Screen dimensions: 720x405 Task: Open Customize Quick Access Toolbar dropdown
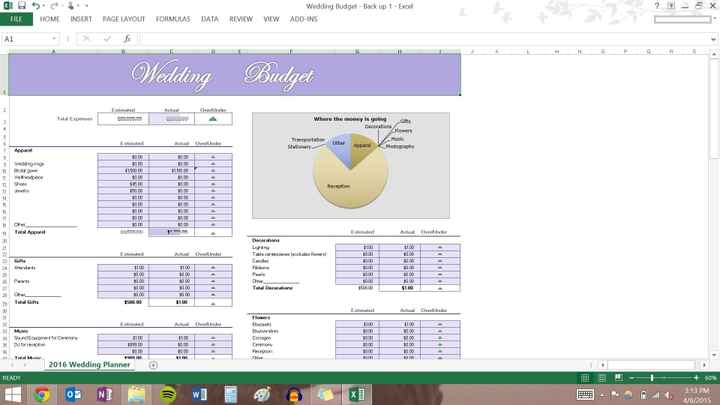(x=86, y=6)
